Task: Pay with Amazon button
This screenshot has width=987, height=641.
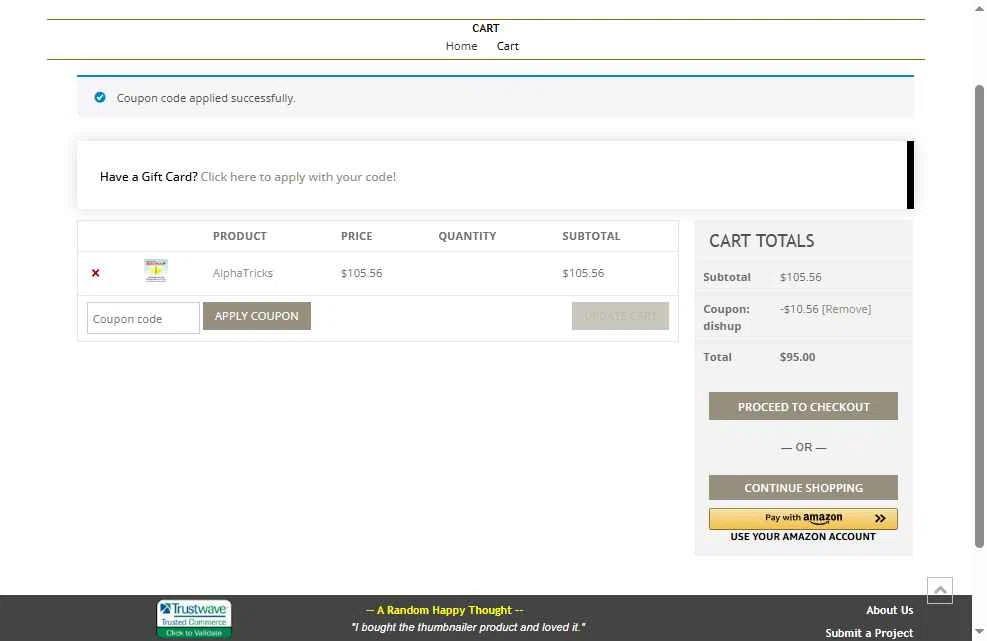Action: [x=803, y=518]
